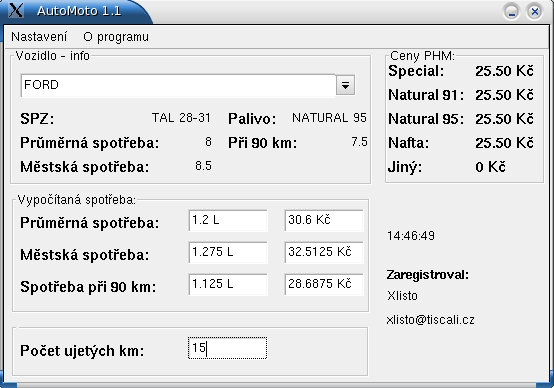Select the 30.6 Kč cost field
Screen dimensions: 554x388
(324, 220)
